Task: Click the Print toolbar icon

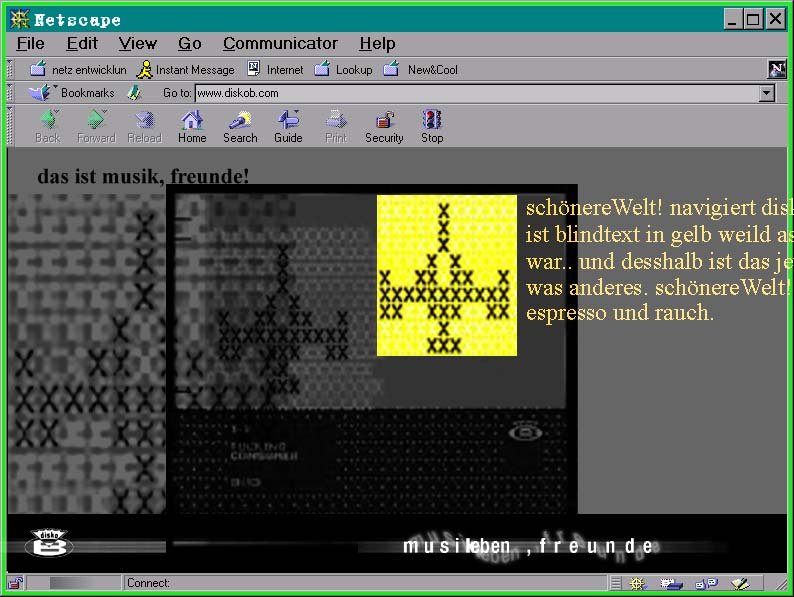Action: [336, 125]
